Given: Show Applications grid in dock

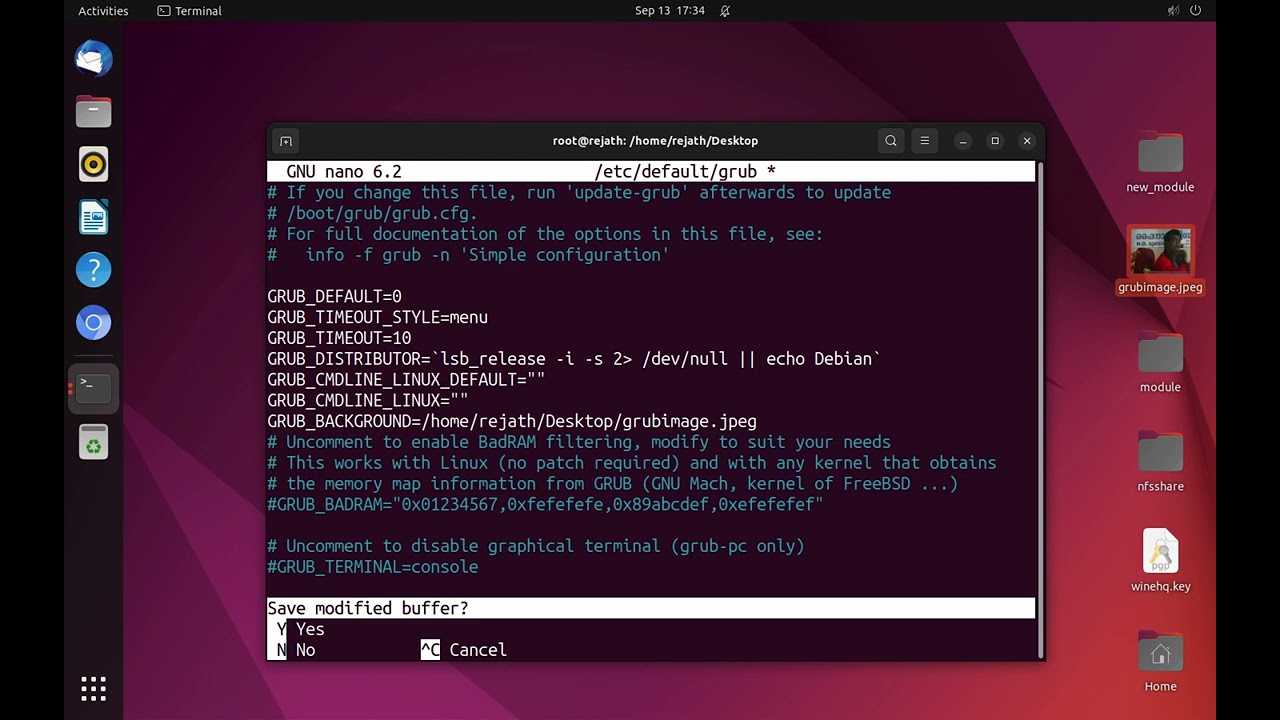Looking at the screenshot, I should coord(93,688).
